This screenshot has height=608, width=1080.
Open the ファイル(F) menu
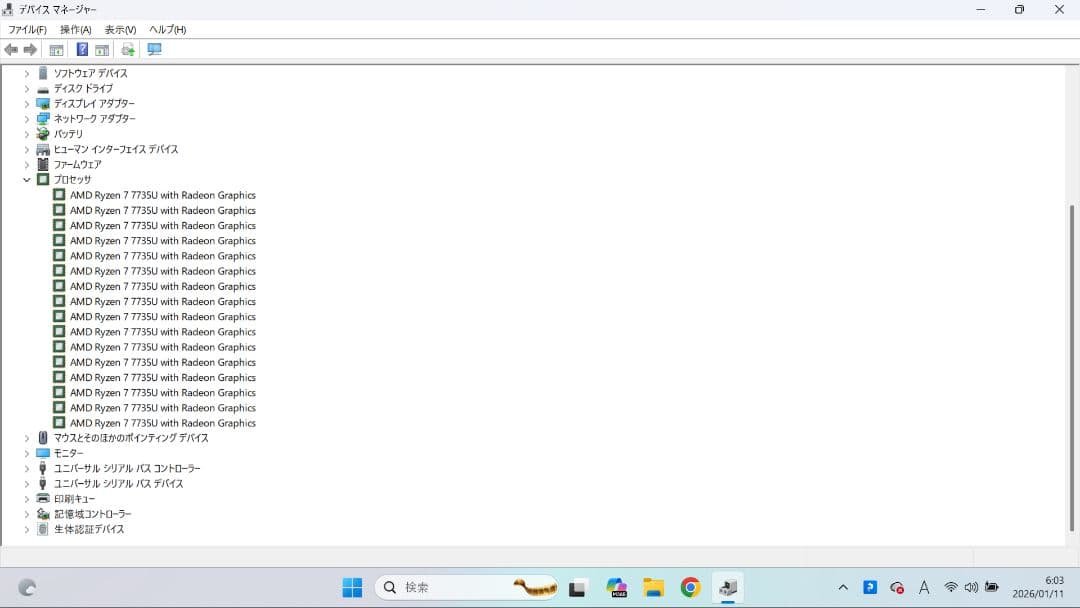pos(27,30)
